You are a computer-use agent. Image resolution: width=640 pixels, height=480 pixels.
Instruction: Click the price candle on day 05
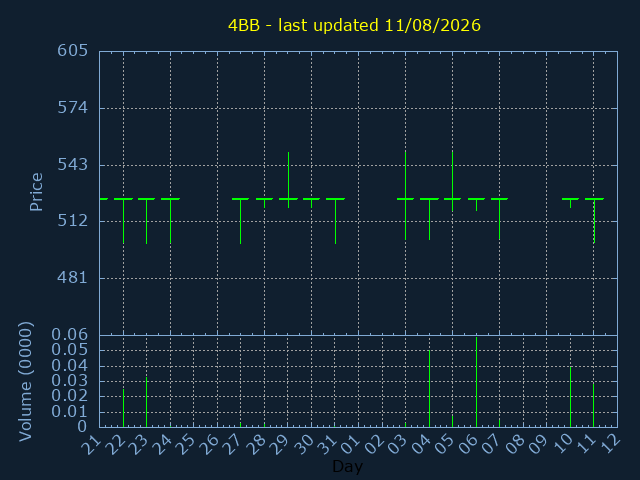(x=453, y=181)
